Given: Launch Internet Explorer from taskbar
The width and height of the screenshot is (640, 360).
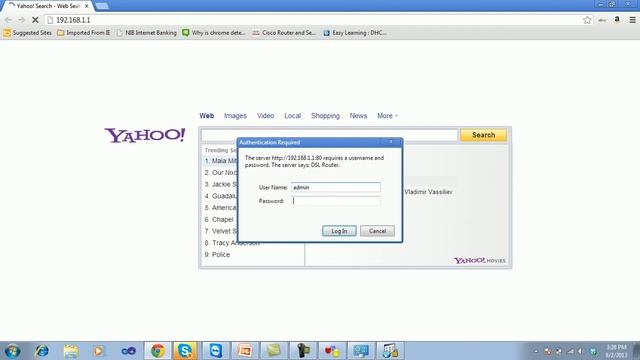Looking at the screenshot, I should [42, 351].
